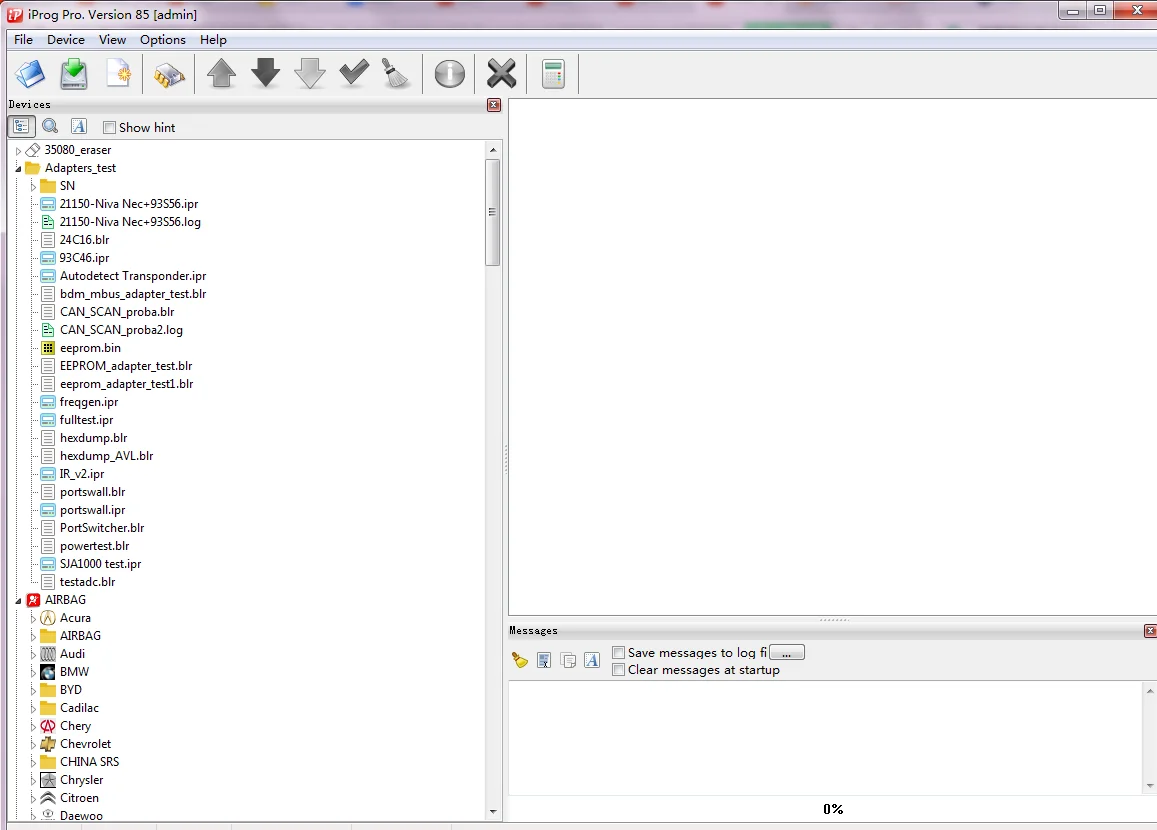Viewport: 1157px width, 830px height.
Task: Click the 0% progress bar
Action: 832,809
